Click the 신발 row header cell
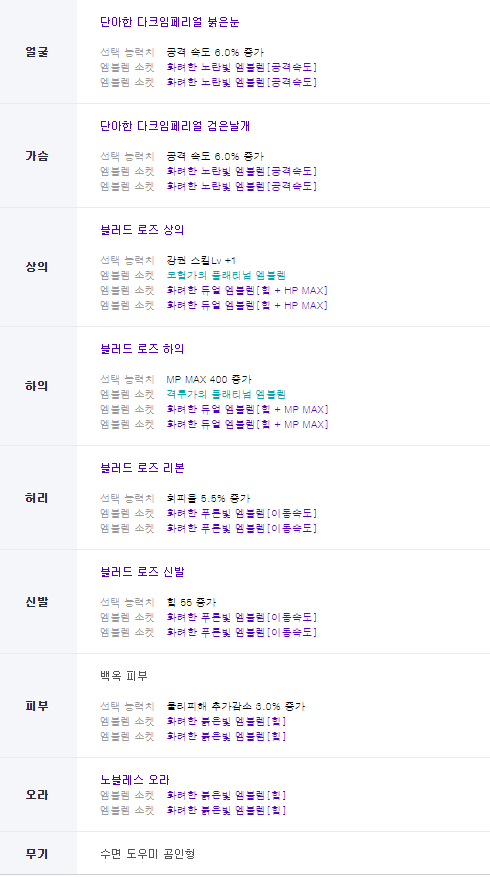Viewport: 490px width, 877px height. [38, 602]
